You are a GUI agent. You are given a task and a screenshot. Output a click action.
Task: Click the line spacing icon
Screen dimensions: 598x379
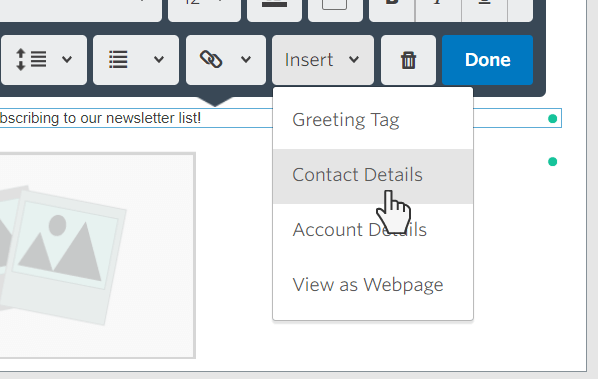(31, 60)
